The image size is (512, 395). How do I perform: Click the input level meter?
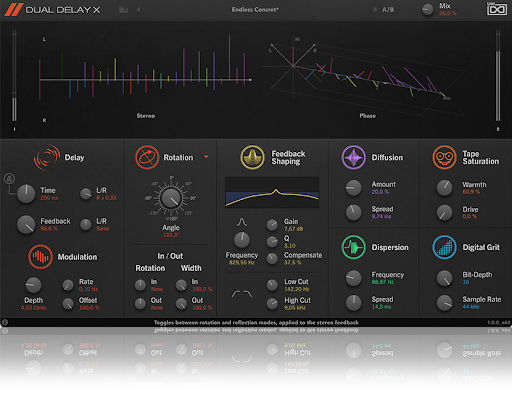14,75
